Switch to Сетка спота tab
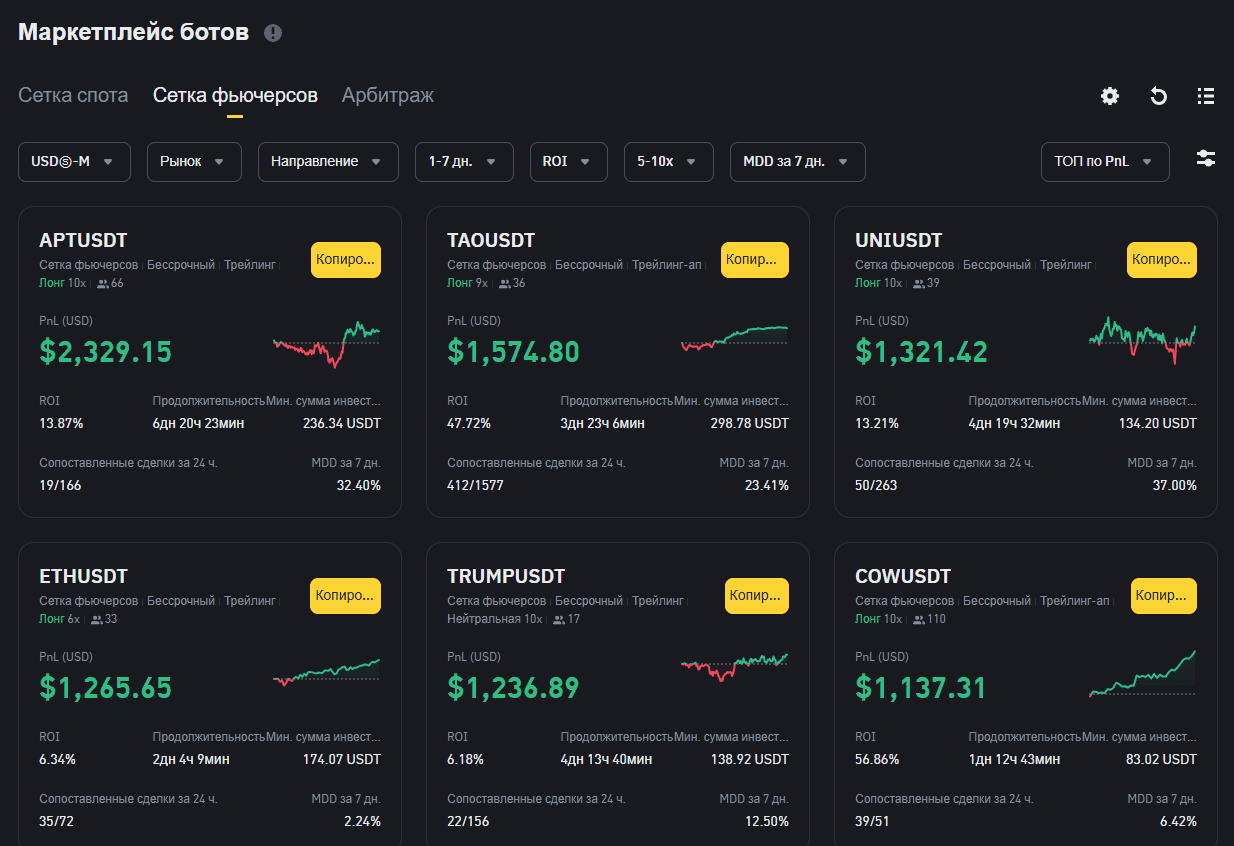The height and width of the screenshot is (846, 1234). click(73, 96)
